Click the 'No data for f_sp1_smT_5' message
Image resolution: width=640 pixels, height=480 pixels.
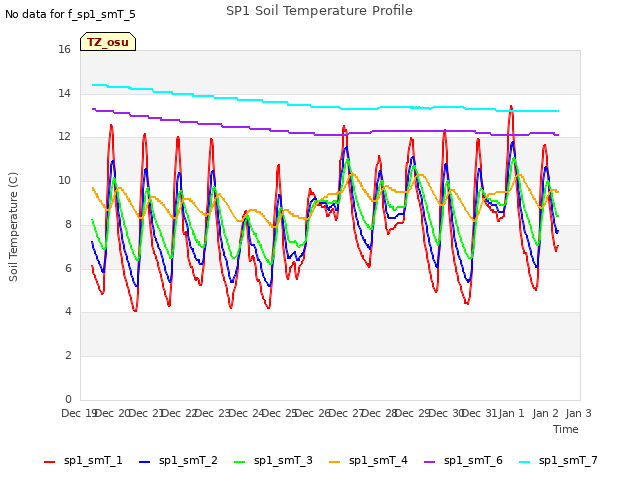point(70,15)
